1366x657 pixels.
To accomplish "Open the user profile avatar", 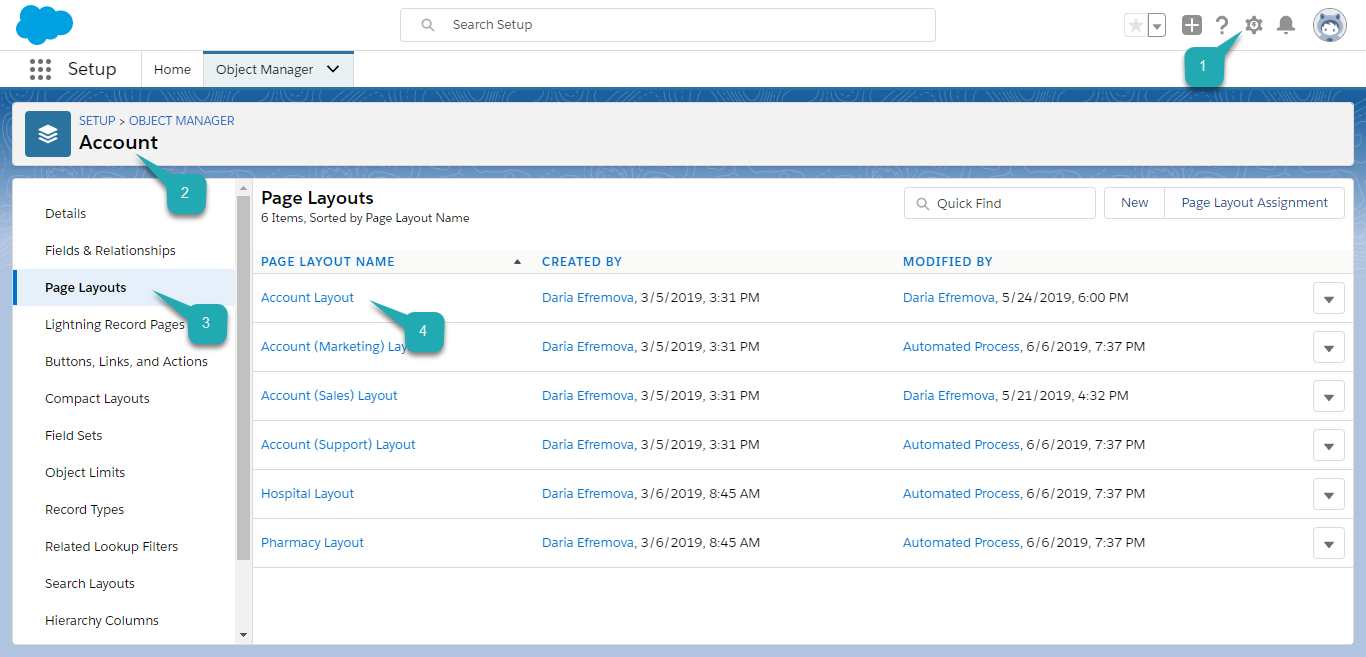I will tap(1329, 25).
